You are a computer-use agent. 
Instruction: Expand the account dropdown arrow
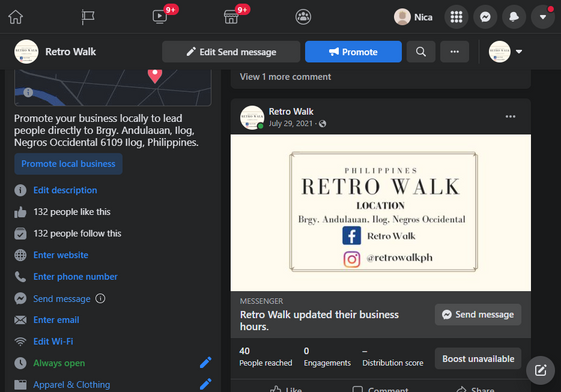tap(543, 17)
